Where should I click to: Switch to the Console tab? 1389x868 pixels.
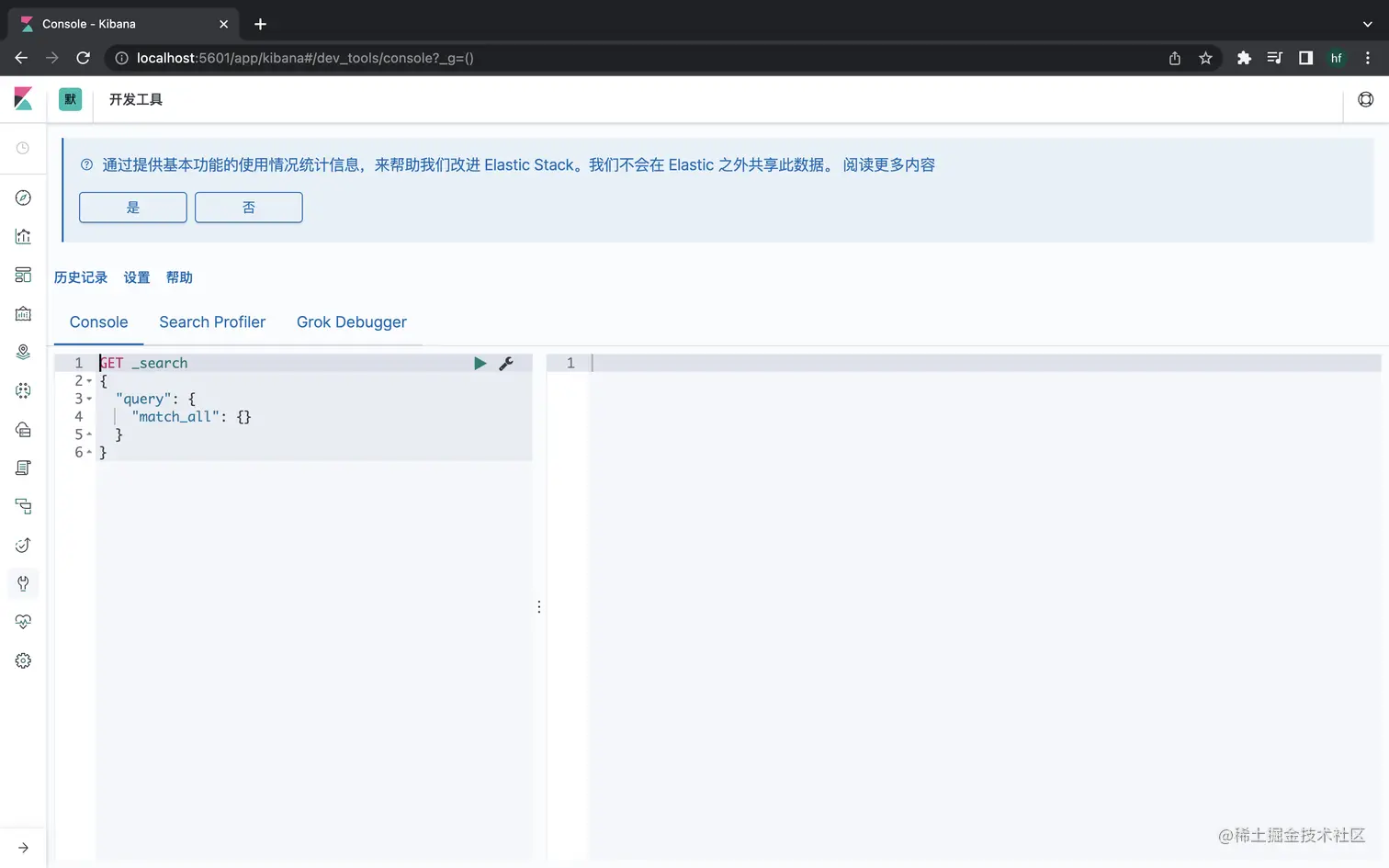pyautogui.click(x=99, y=322)
